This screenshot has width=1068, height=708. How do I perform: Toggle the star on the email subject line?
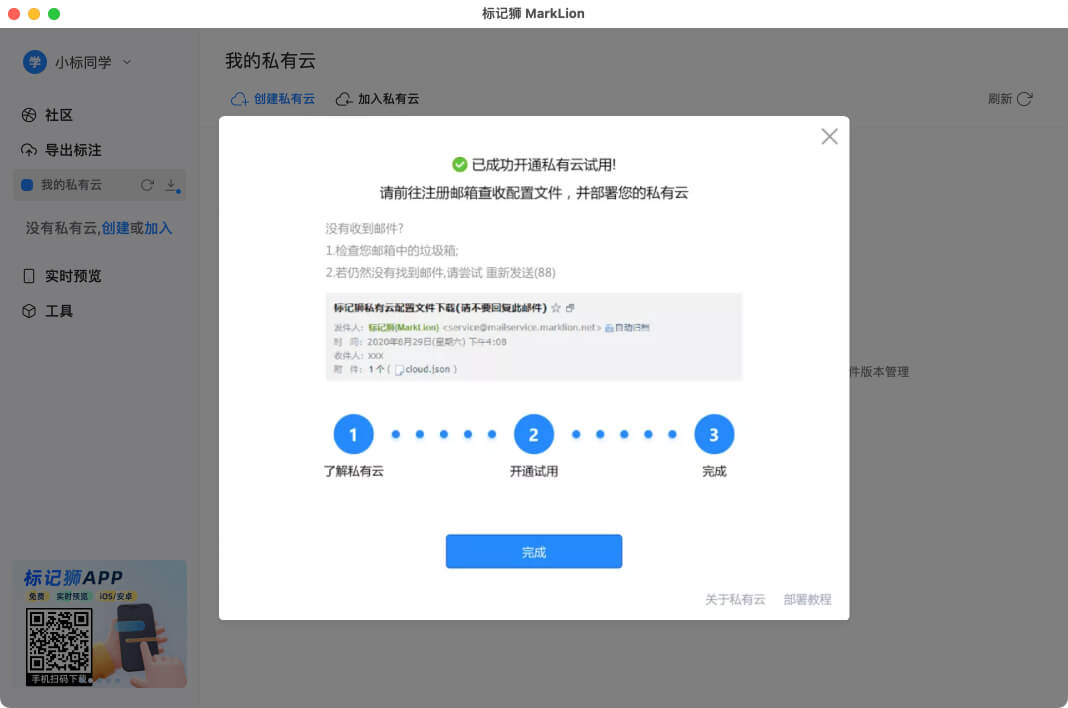[556, 308]
